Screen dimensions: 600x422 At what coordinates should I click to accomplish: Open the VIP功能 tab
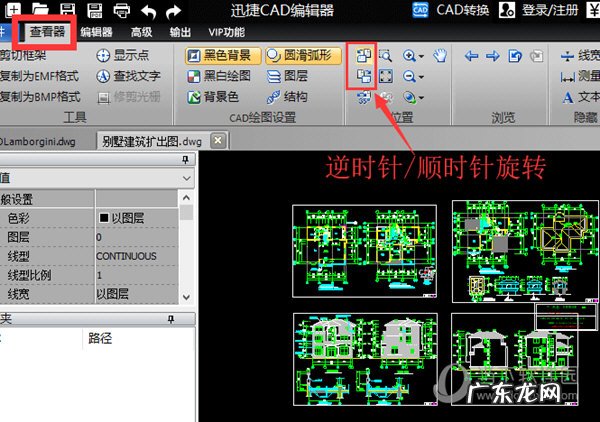tap(227, 32)
